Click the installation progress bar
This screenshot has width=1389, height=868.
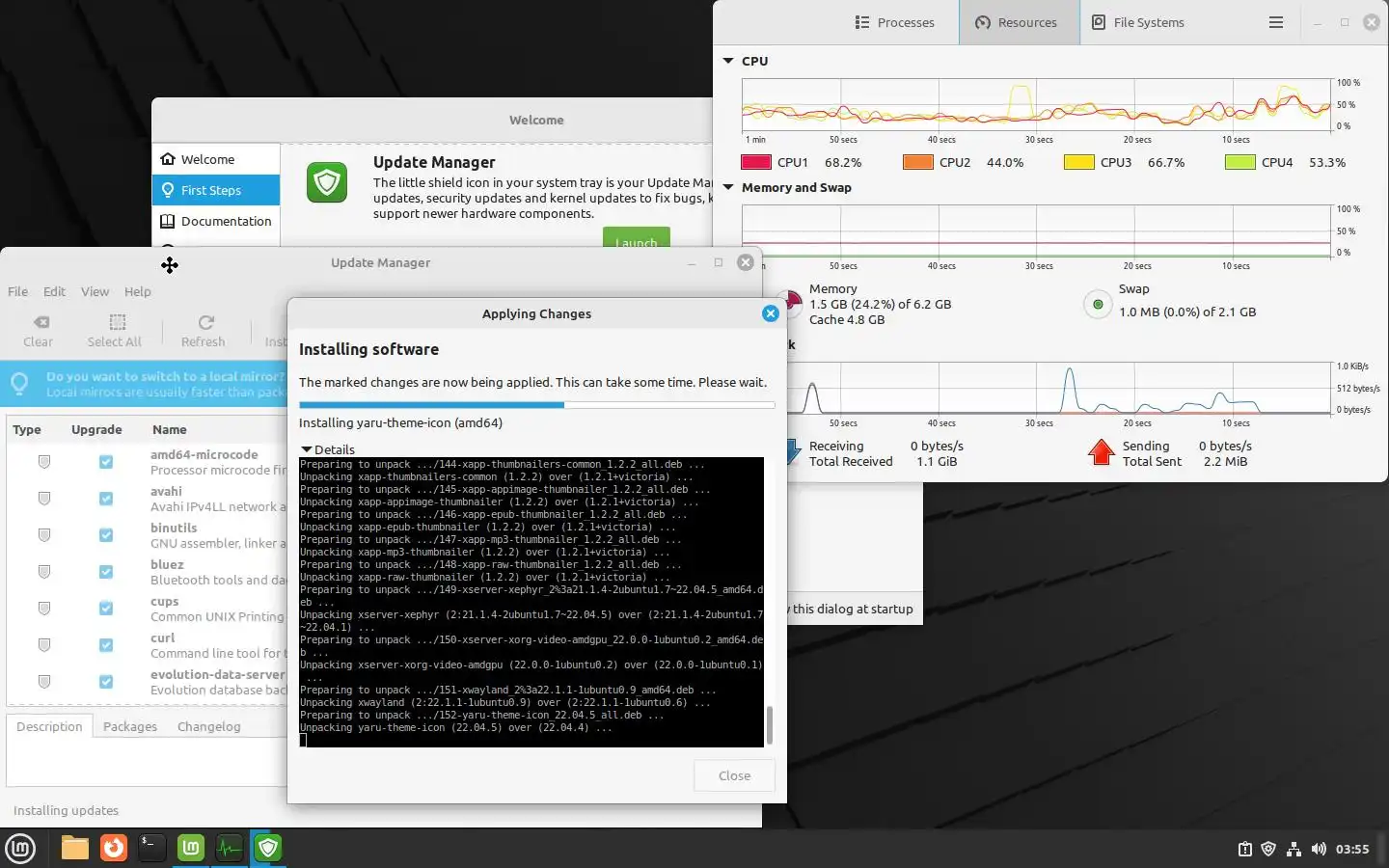pos(536,405)
